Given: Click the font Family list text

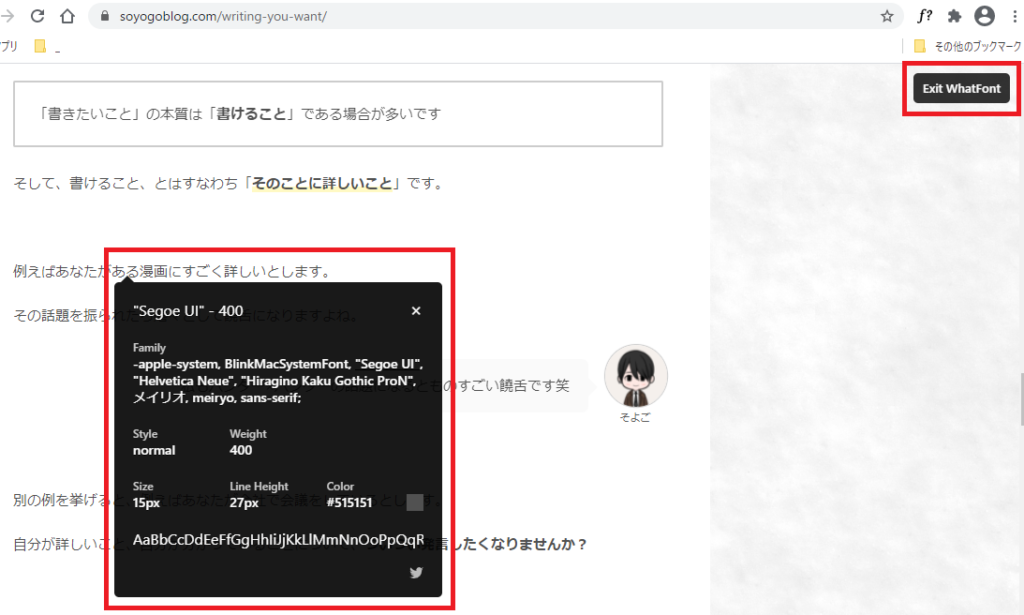Looking at the screenshot, I should [278, 381].
